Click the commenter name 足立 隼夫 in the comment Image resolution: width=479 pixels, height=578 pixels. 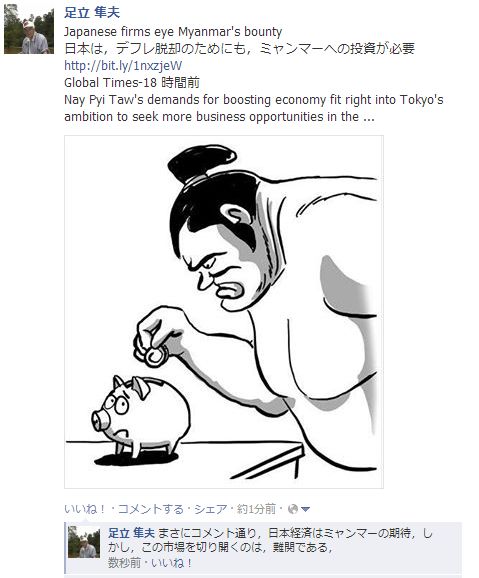pos(131,533)
